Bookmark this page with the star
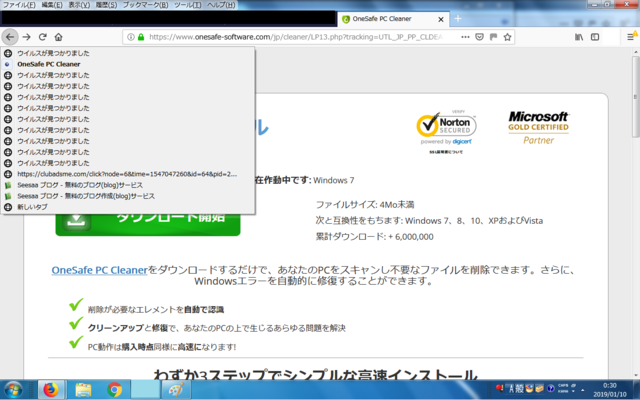 click(507, 37)
